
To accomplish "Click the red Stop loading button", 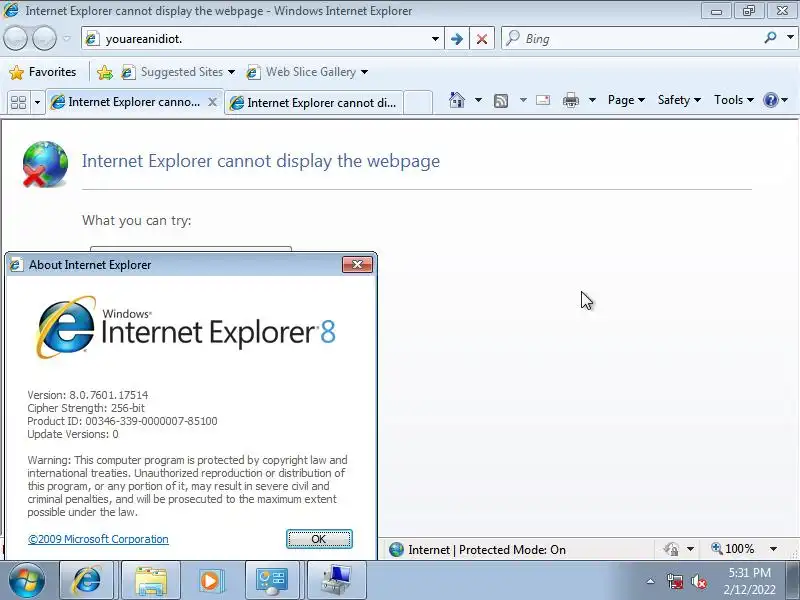I will click(482, 39).
